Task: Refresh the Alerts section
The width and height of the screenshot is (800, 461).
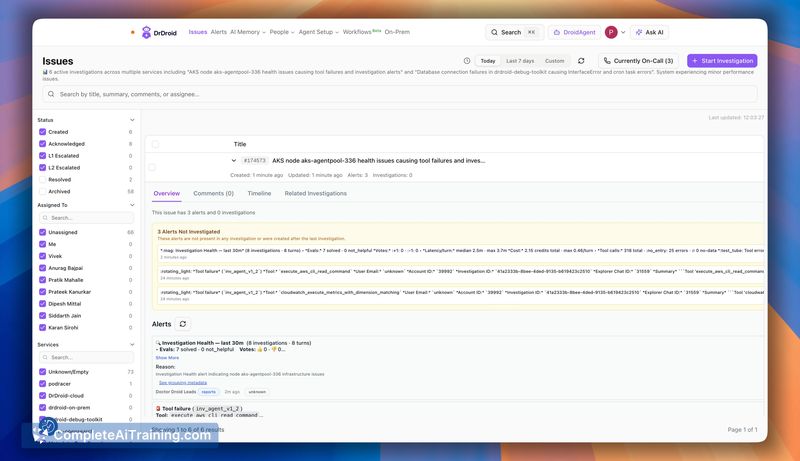Action: pyautogui.click(x=183, y=324)
